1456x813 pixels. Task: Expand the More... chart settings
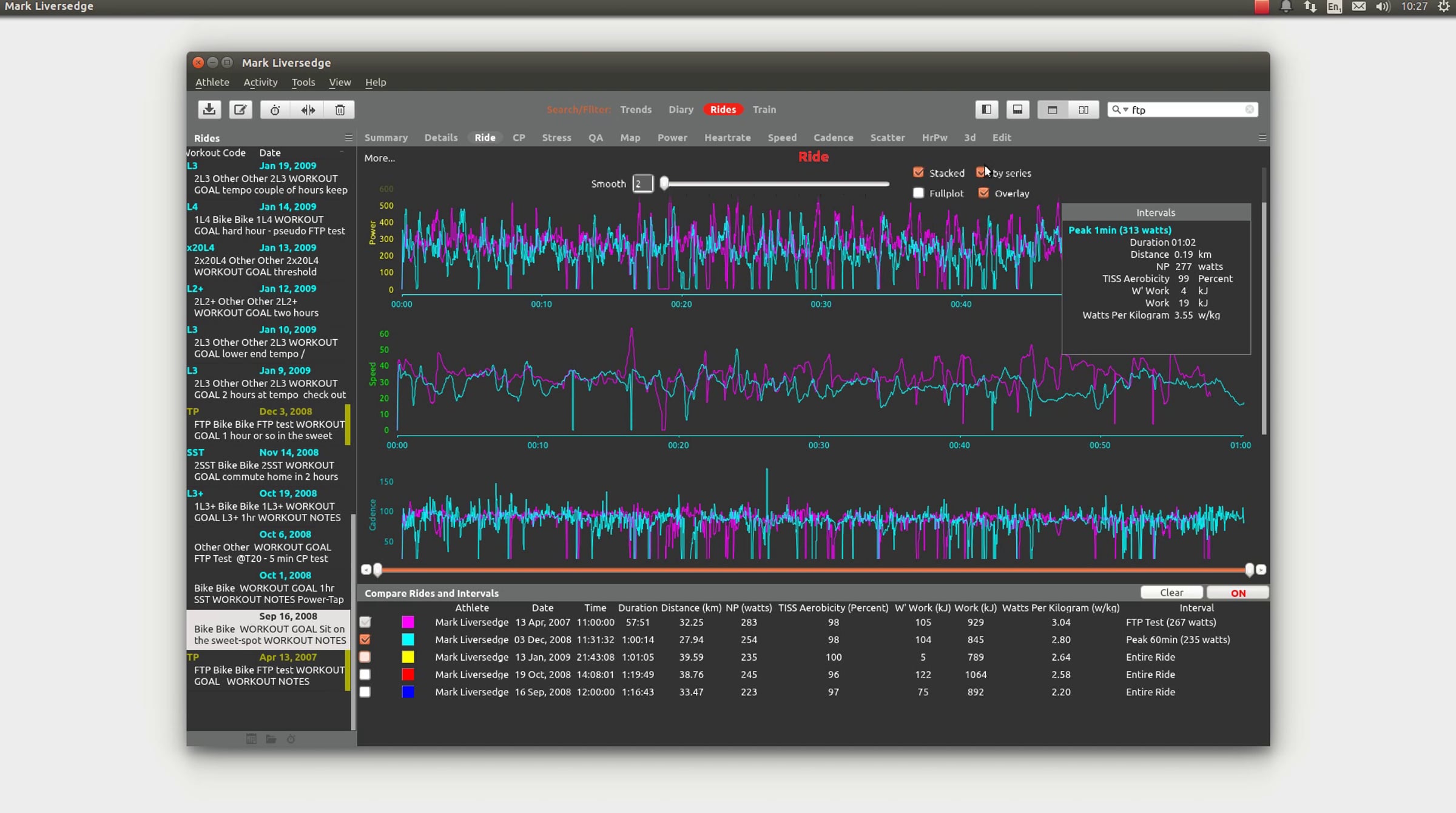pyautogui.click(x=379, y=158)
